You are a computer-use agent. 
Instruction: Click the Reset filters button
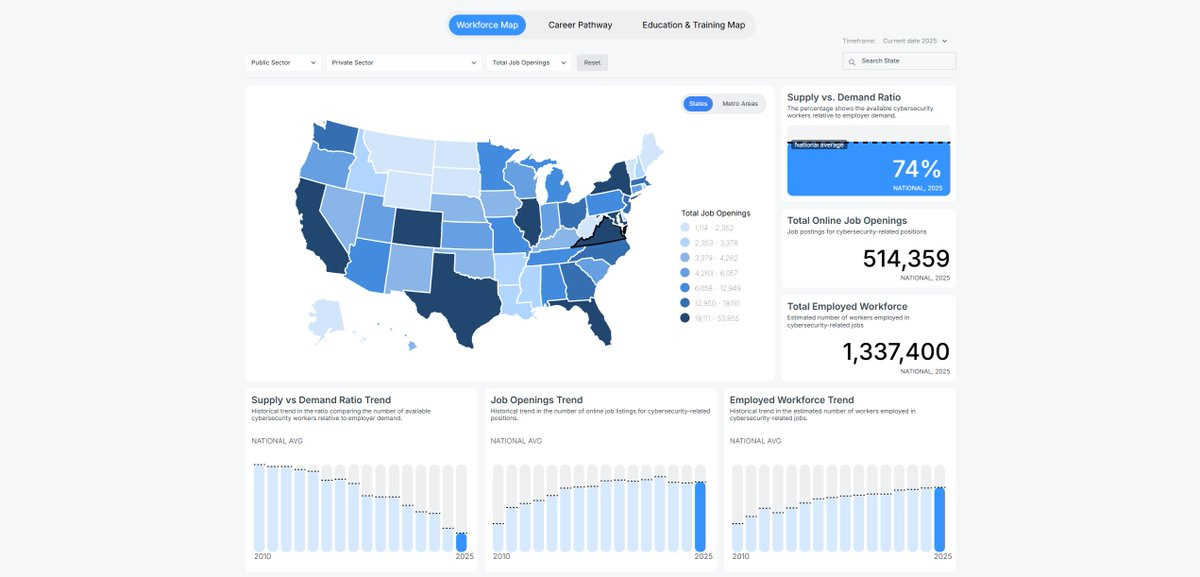coord(592,63)
